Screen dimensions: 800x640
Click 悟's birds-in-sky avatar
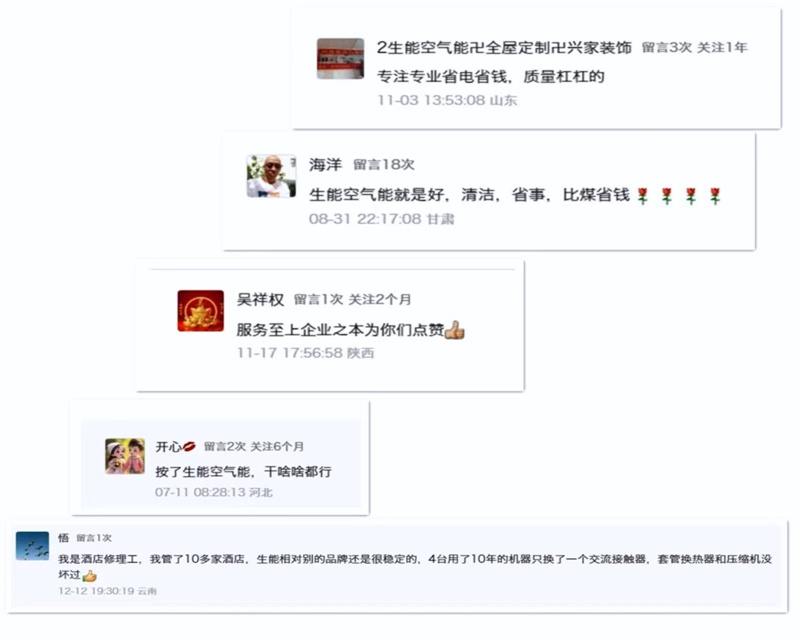[32, 546]
